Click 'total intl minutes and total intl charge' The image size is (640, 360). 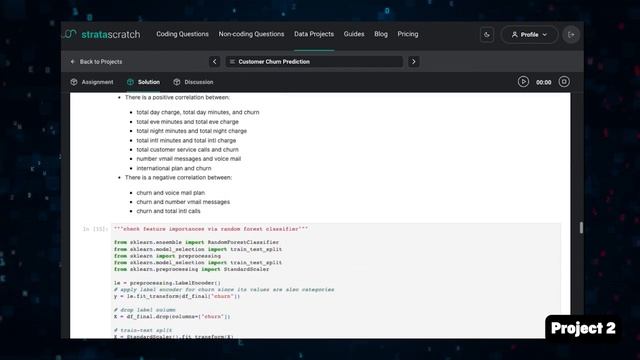(x=187, y=140)
